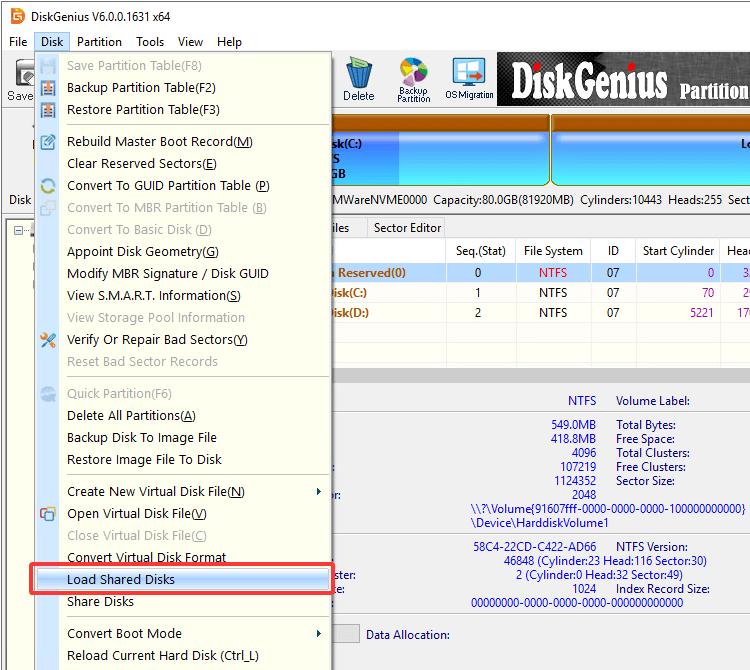
Task: Click the Open Virtual Disk File icon
Action: (48, 514)
